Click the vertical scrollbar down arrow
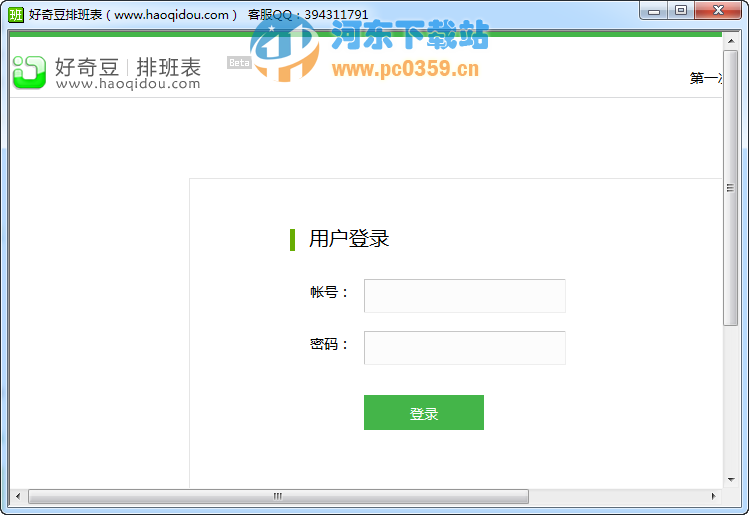Screen dimensions: 749x515 pyautogui.click(x=730, y=480)
